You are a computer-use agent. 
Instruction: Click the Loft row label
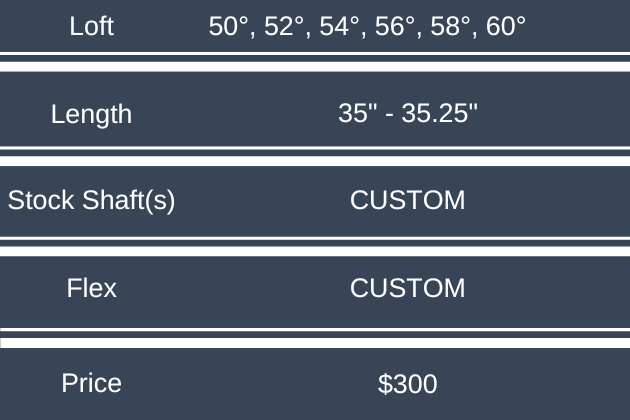point(92,26)
